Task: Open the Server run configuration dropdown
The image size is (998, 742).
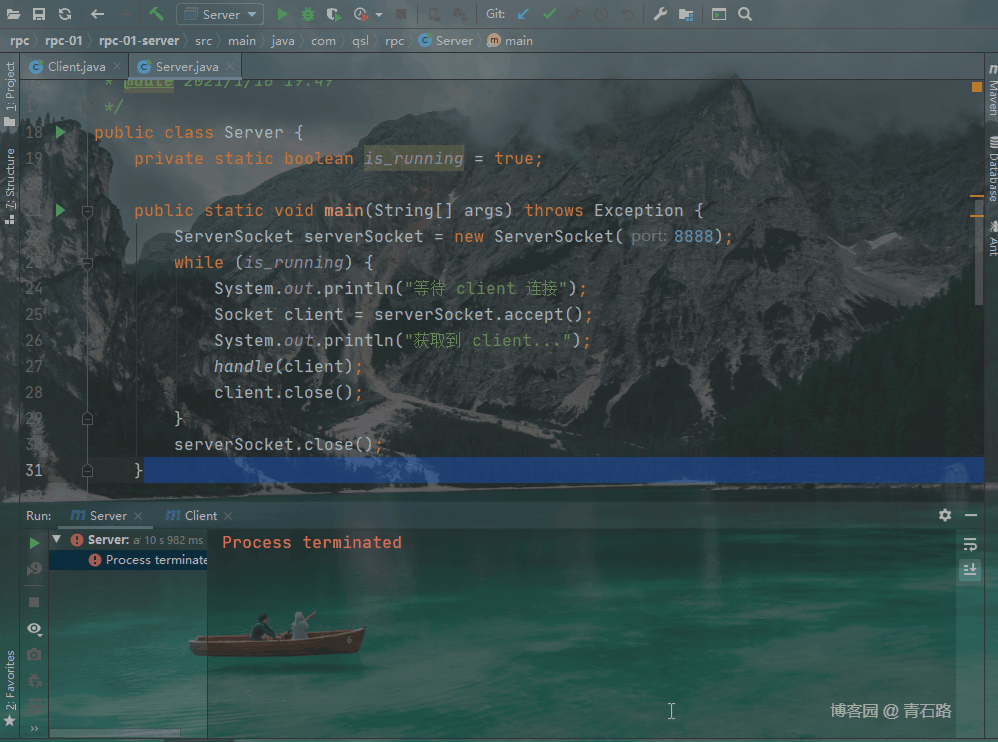Action: click(220, 14)
